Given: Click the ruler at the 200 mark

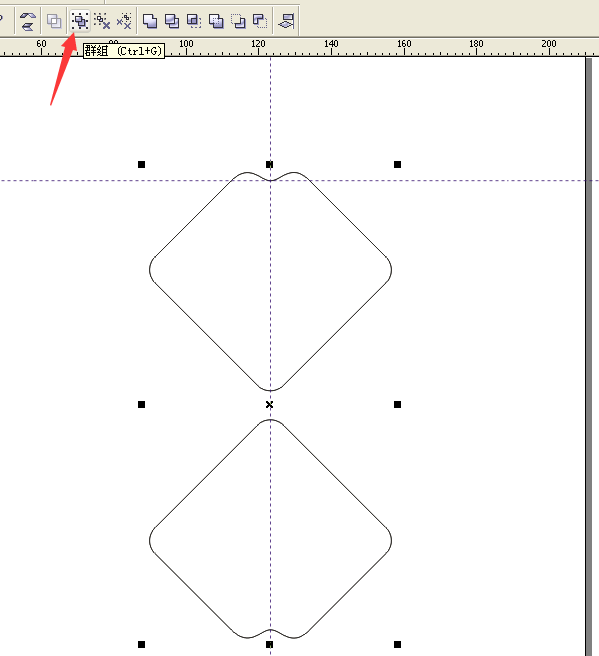Looking at the screenshot, I should pos(549,46).
